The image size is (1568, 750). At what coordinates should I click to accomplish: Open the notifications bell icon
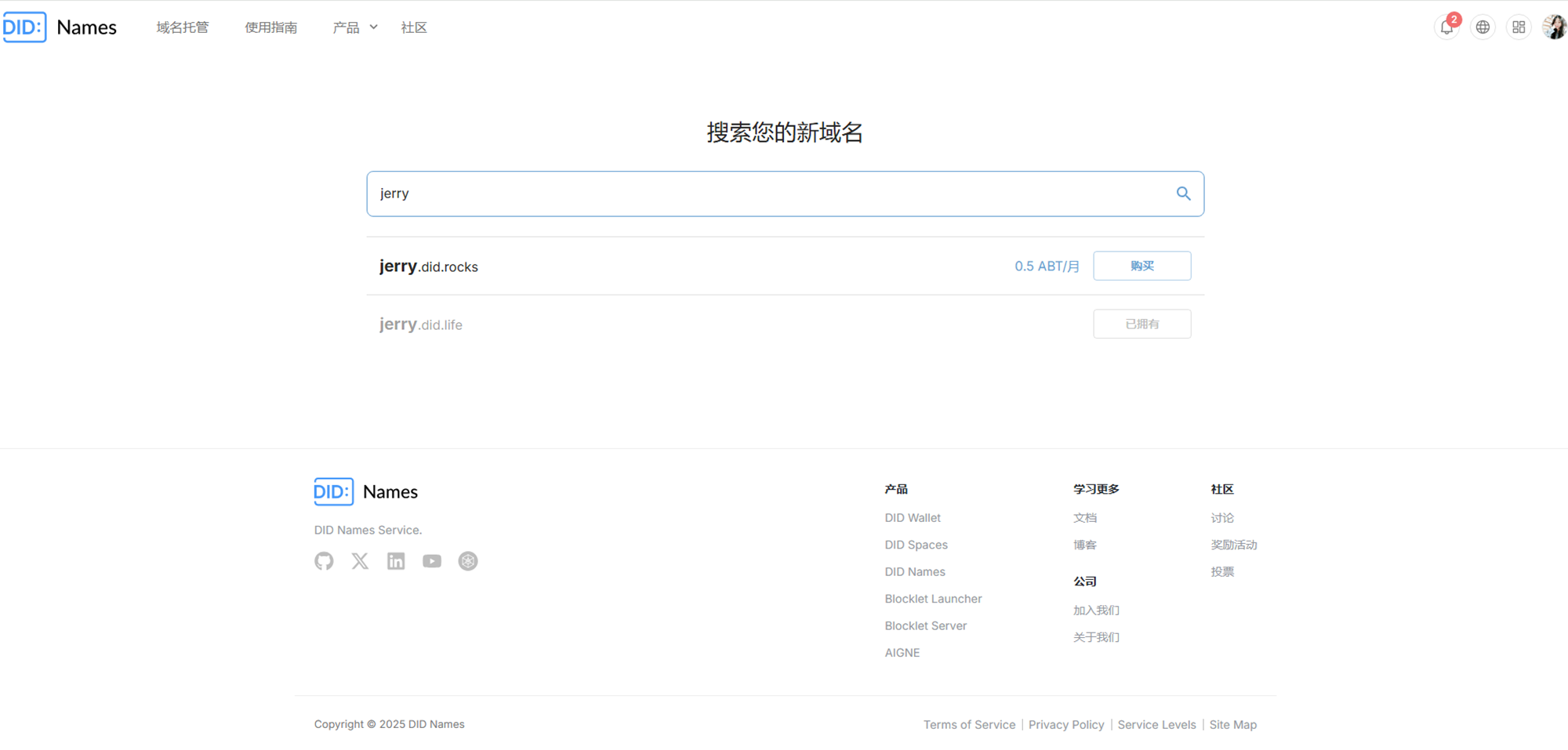(1446, 27)
